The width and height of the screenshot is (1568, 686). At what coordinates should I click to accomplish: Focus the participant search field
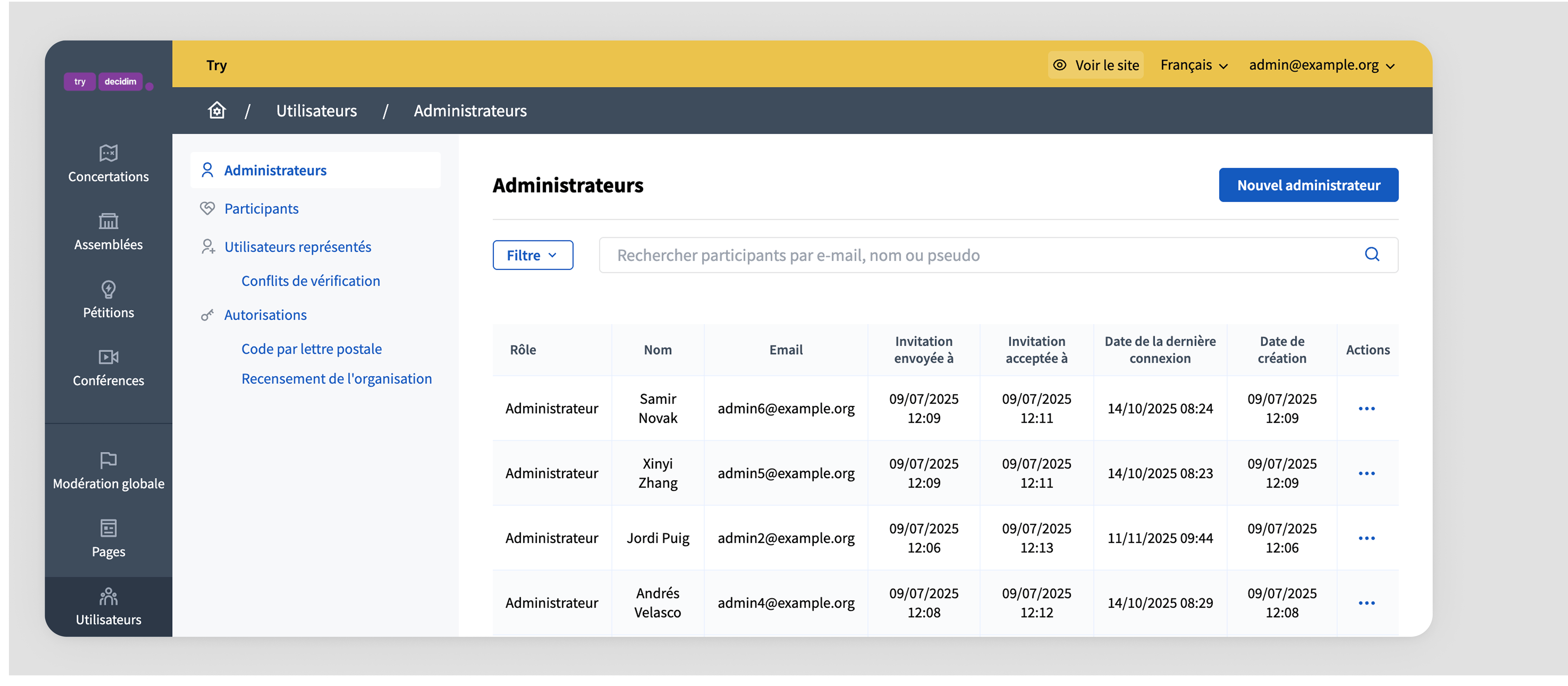pos(998,255)
